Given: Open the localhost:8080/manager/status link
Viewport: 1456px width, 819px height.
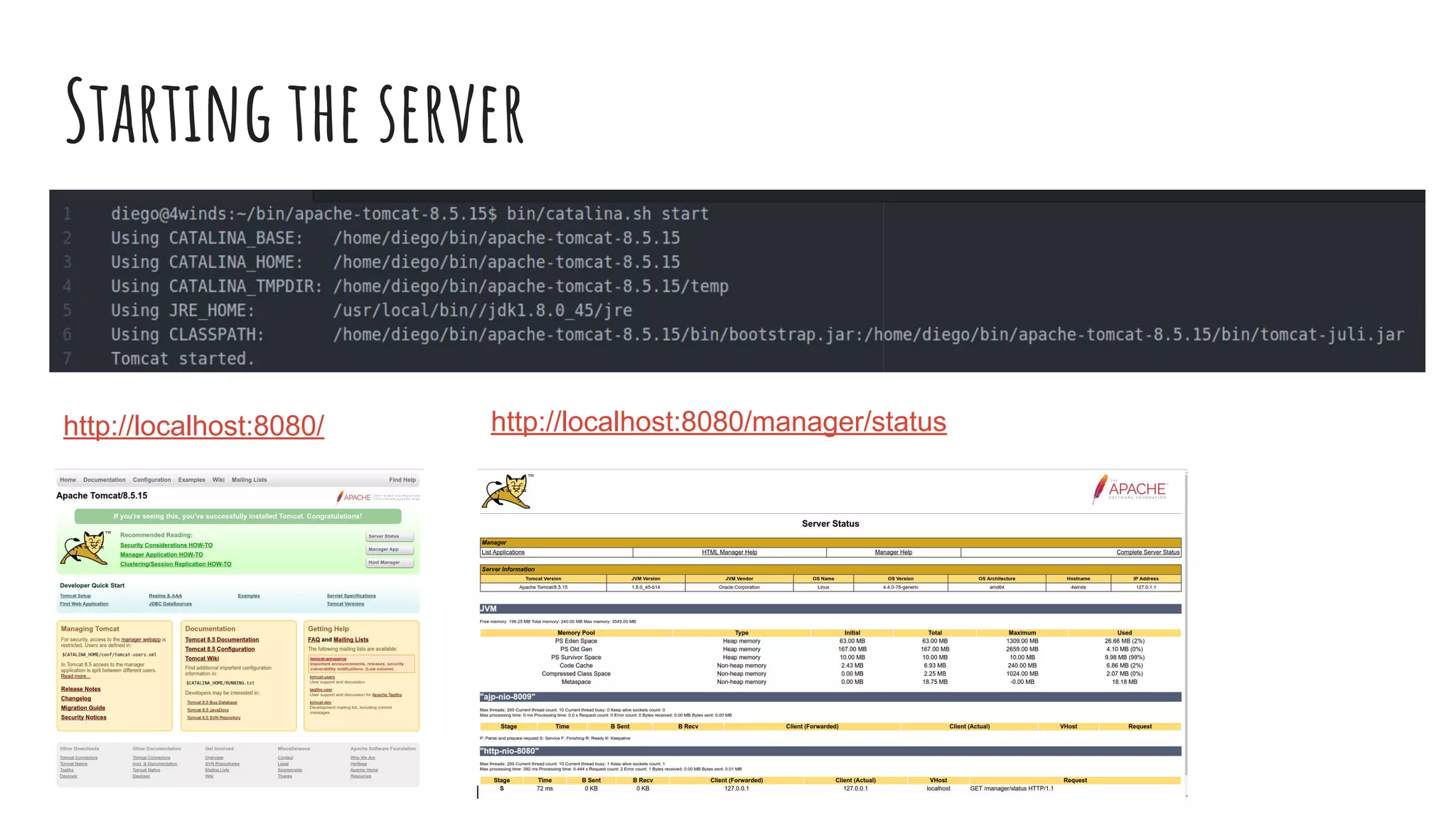Looking at the screenshot, I should [x=719, y=422].
